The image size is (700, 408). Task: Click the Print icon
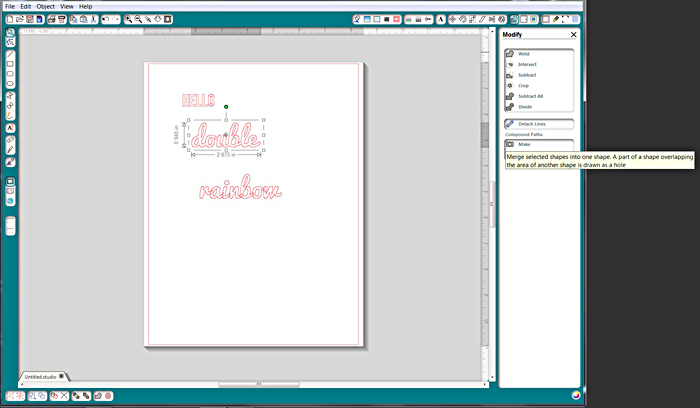51,19
